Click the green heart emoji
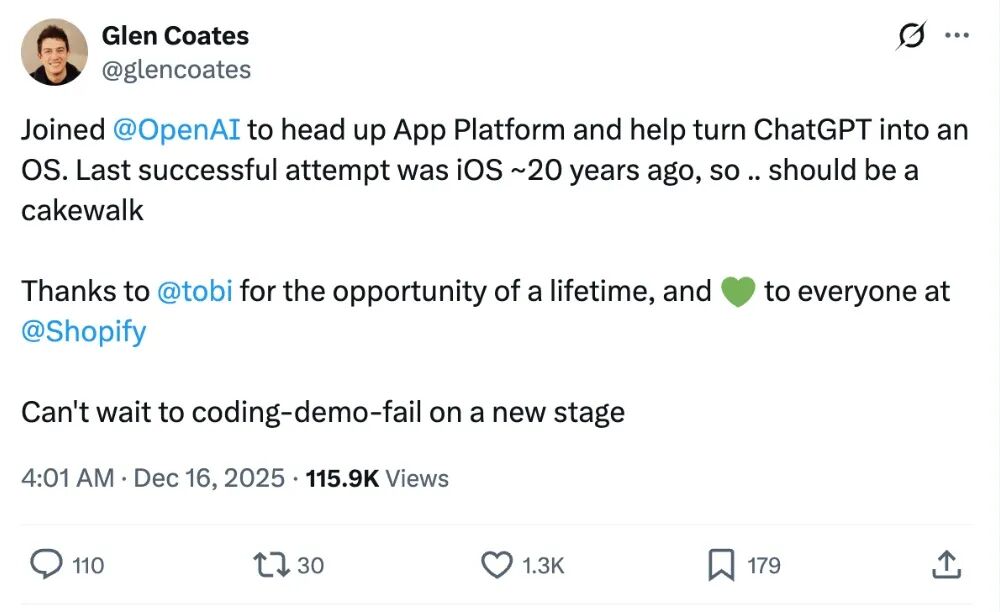 tap(737, 291)
